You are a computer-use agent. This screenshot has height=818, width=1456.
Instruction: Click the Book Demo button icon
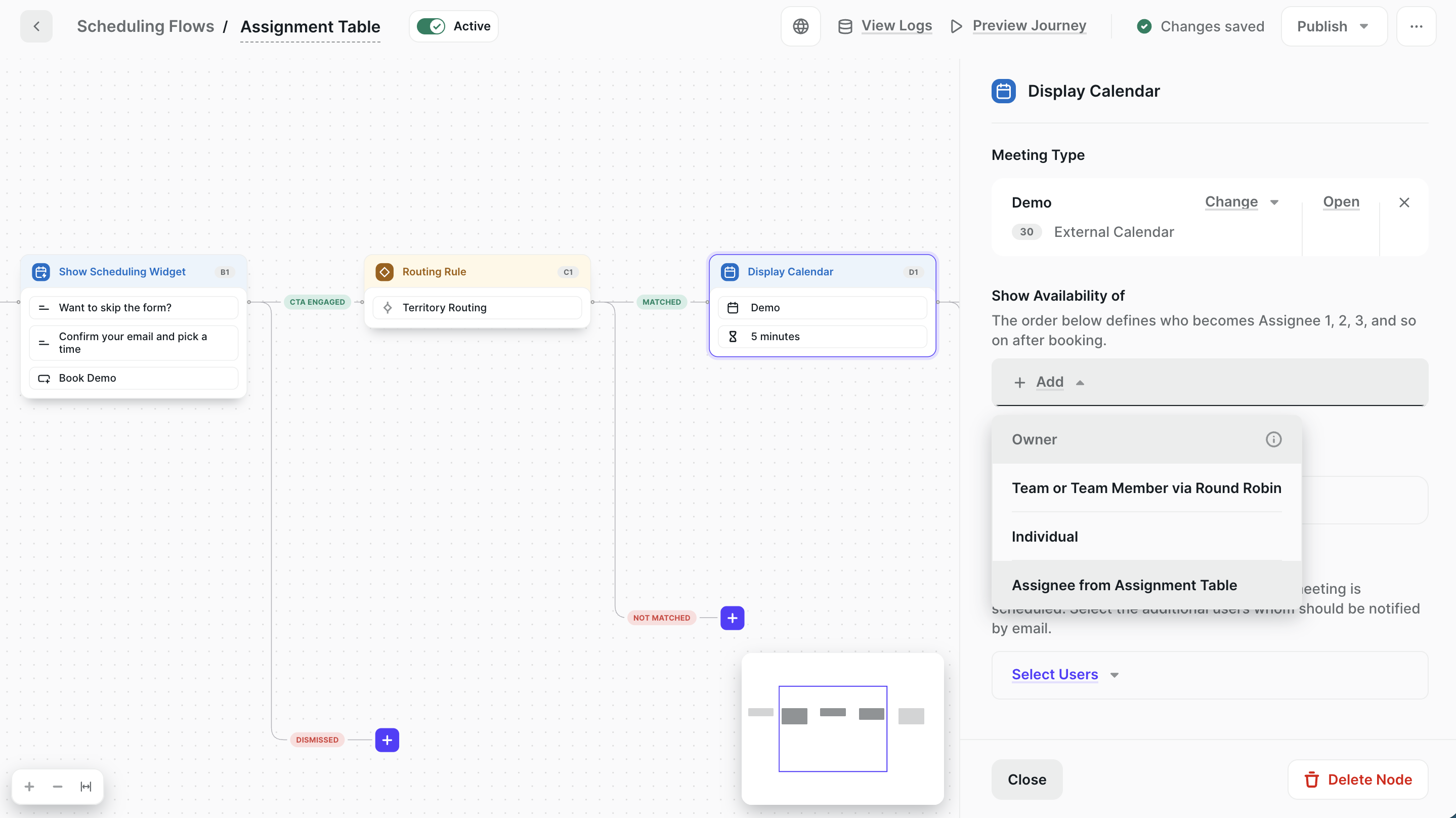point(44,378)
